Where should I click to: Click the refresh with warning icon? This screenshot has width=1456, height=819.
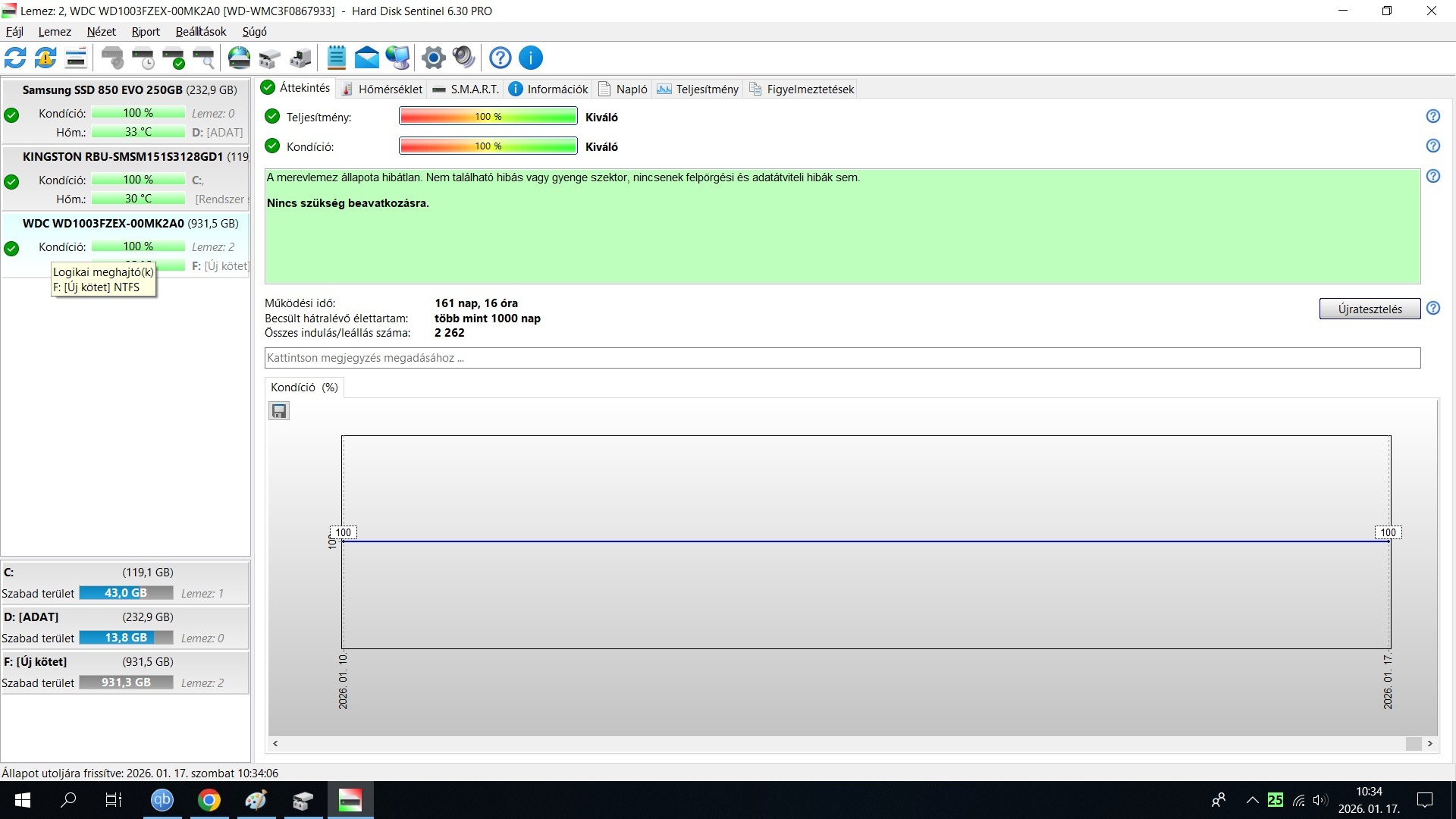(45, 58)
